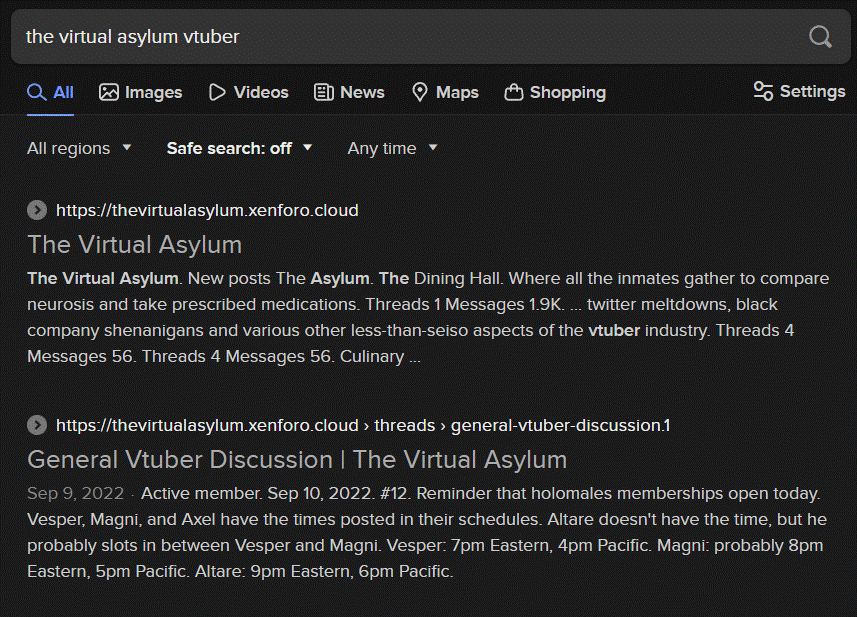Switch to the Shopping tab

pos(555,92)
